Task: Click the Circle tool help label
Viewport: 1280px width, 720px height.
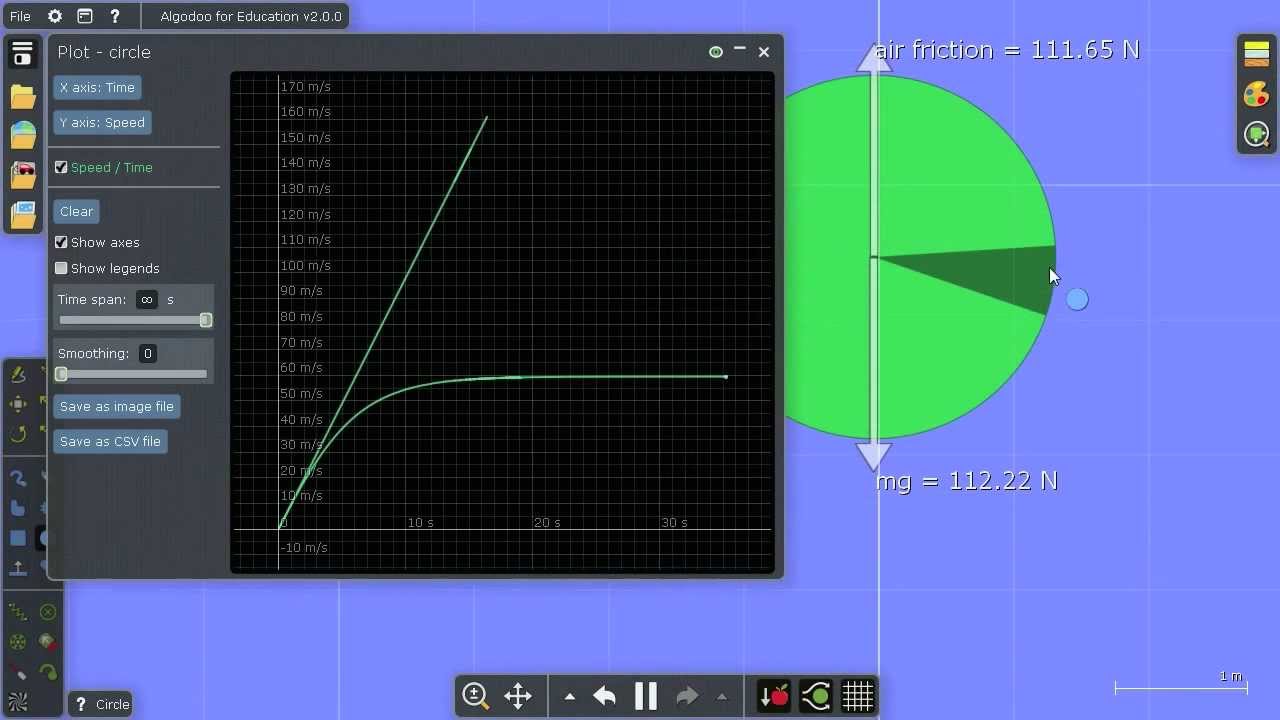Action: (102, 704)
